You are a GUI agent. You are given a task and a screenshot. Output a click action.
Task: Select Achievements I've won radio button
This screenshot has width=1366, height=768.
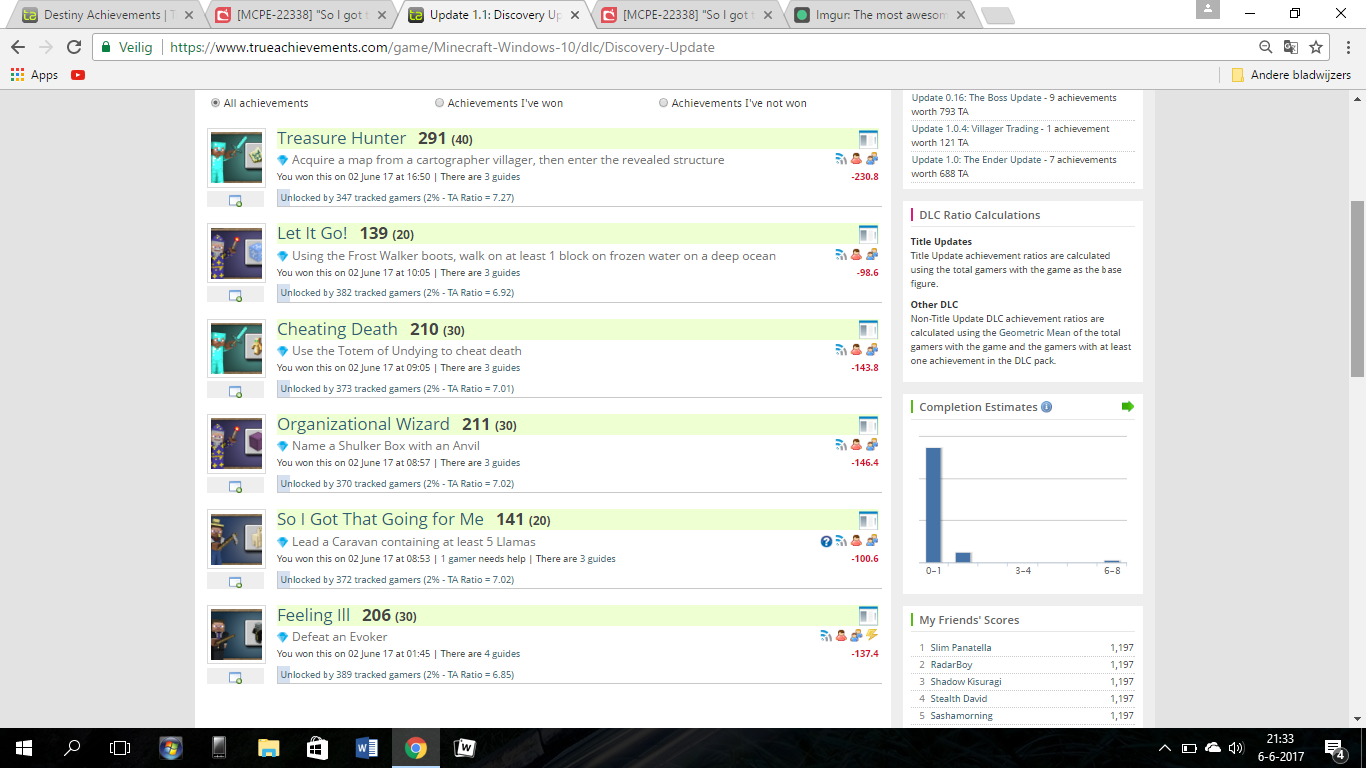coord(440,103)
